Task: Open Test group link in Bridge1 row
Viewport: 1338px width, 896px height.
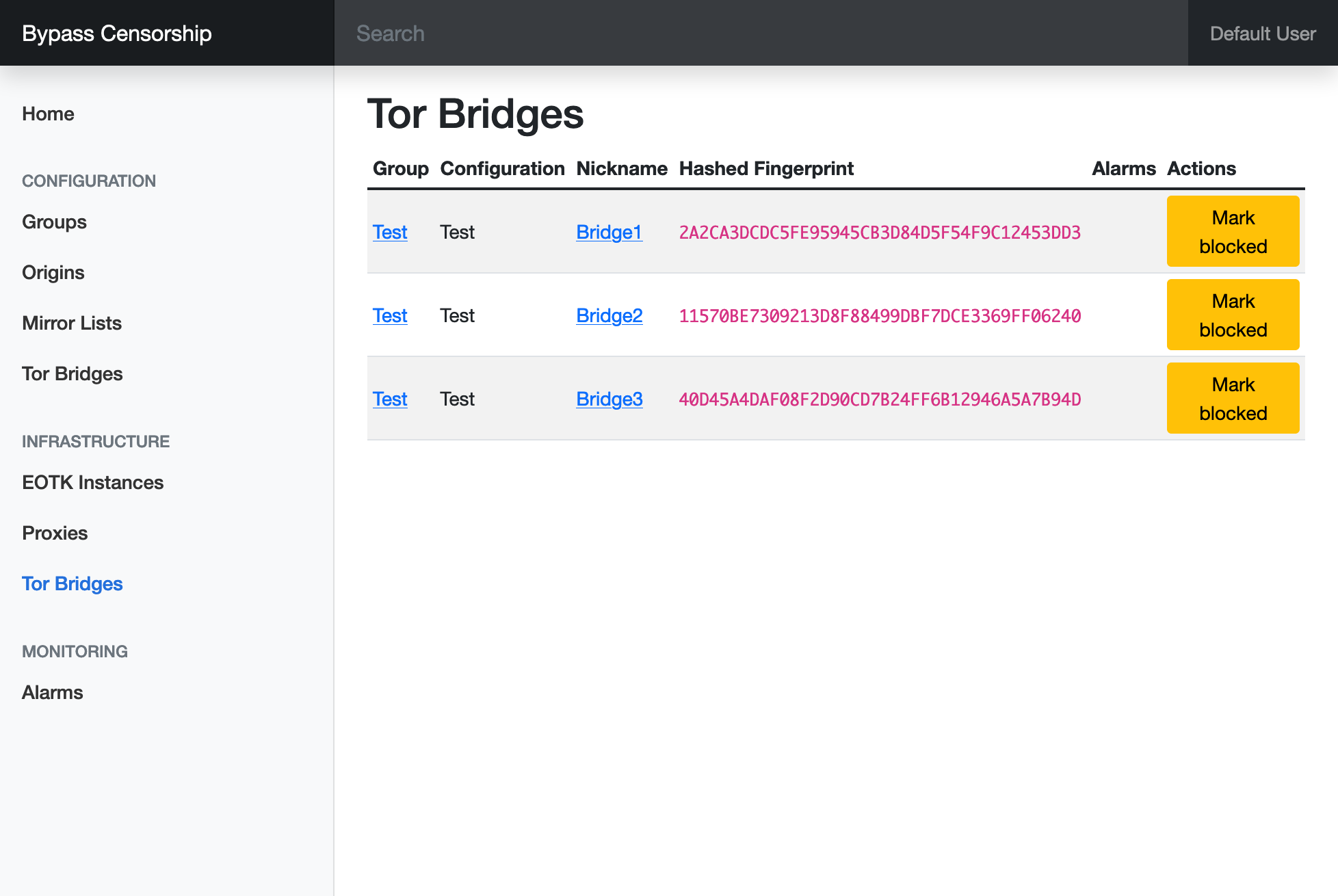Action: tap(390, 232)
